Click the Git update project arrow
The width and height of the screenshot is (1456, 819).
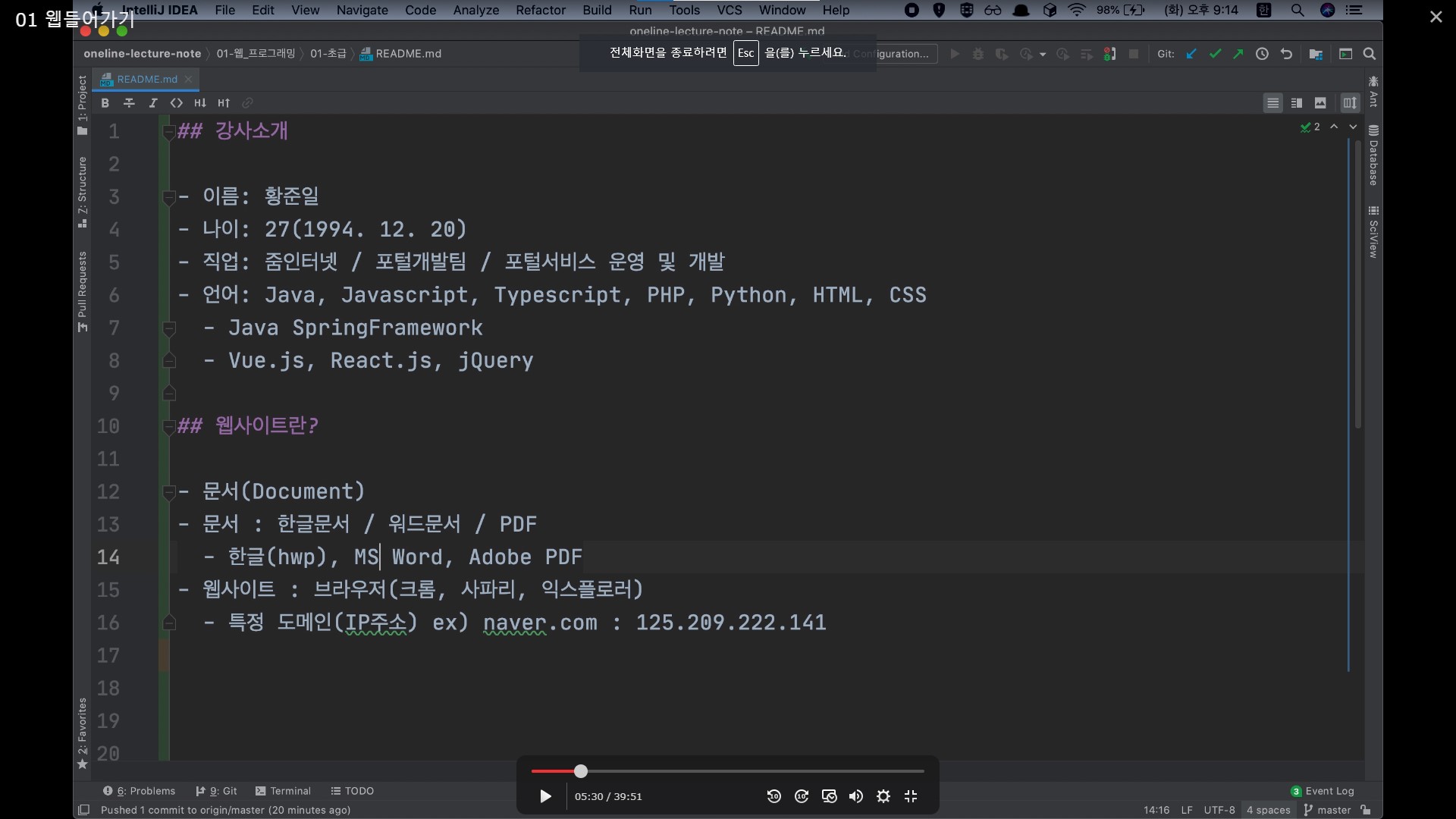click(x=1191, y=54)
